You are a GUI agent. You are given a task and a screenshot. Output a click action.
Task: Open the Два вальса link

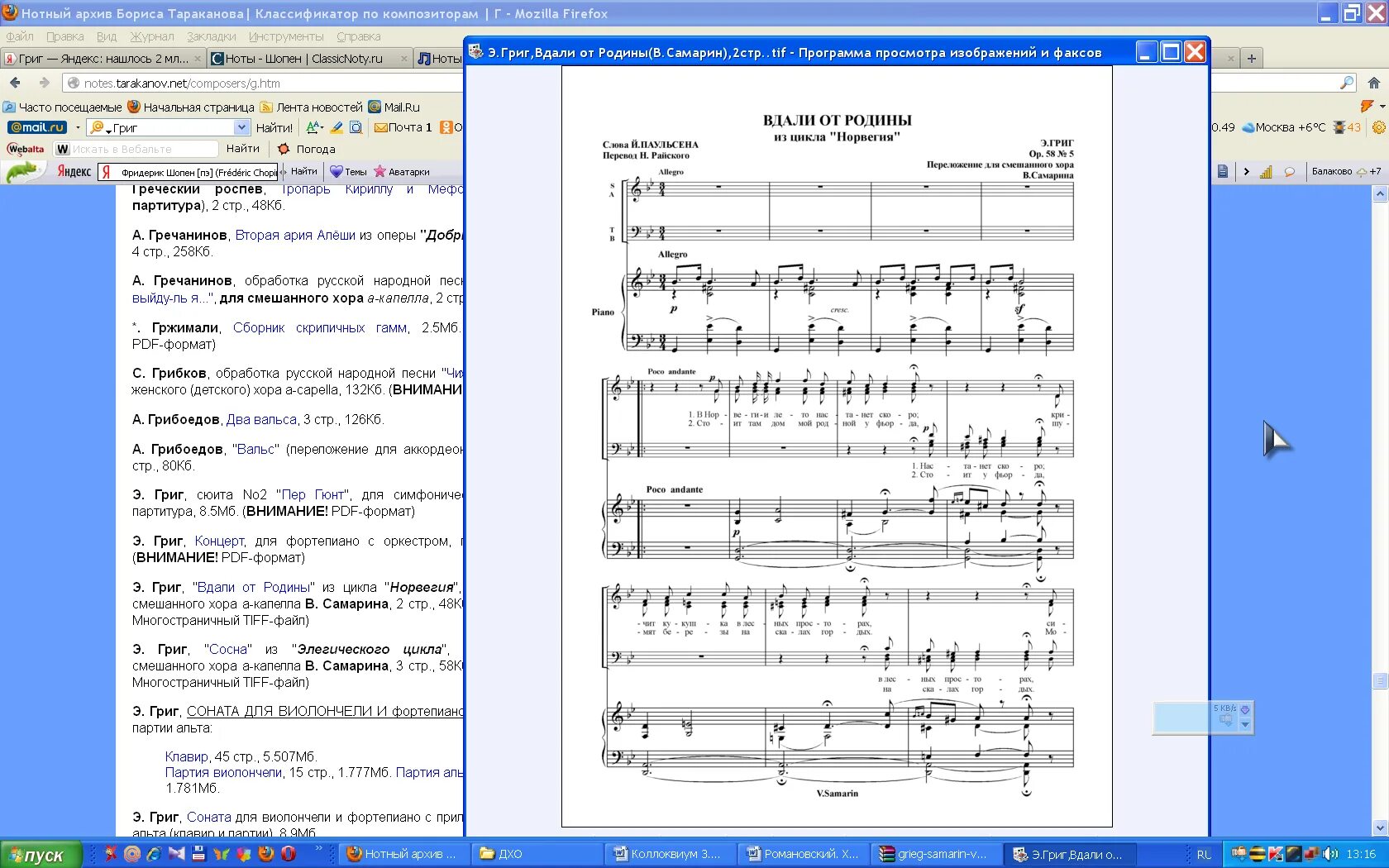[x=261, y=420]
